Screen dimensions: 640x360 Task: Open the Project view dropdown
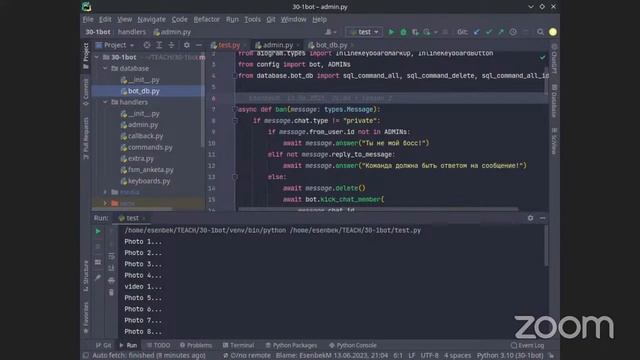click(115, 45)
